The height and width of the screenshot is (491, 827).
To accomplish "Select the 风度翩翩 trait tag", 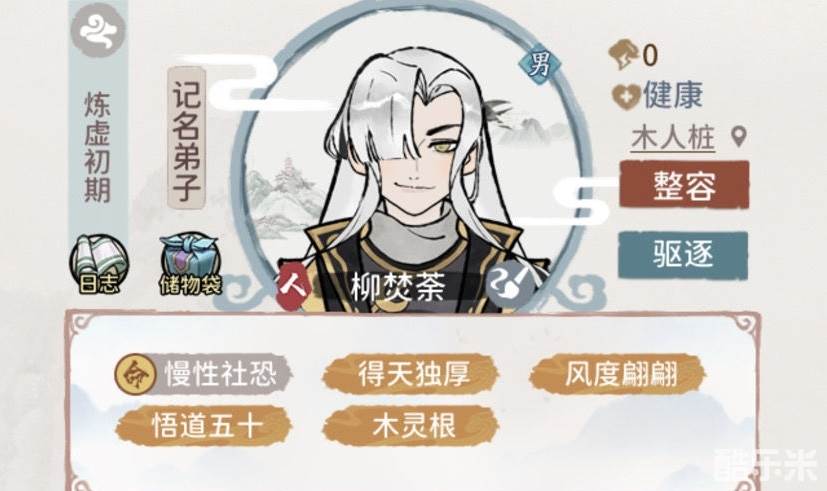I will (x=618, y=374).
